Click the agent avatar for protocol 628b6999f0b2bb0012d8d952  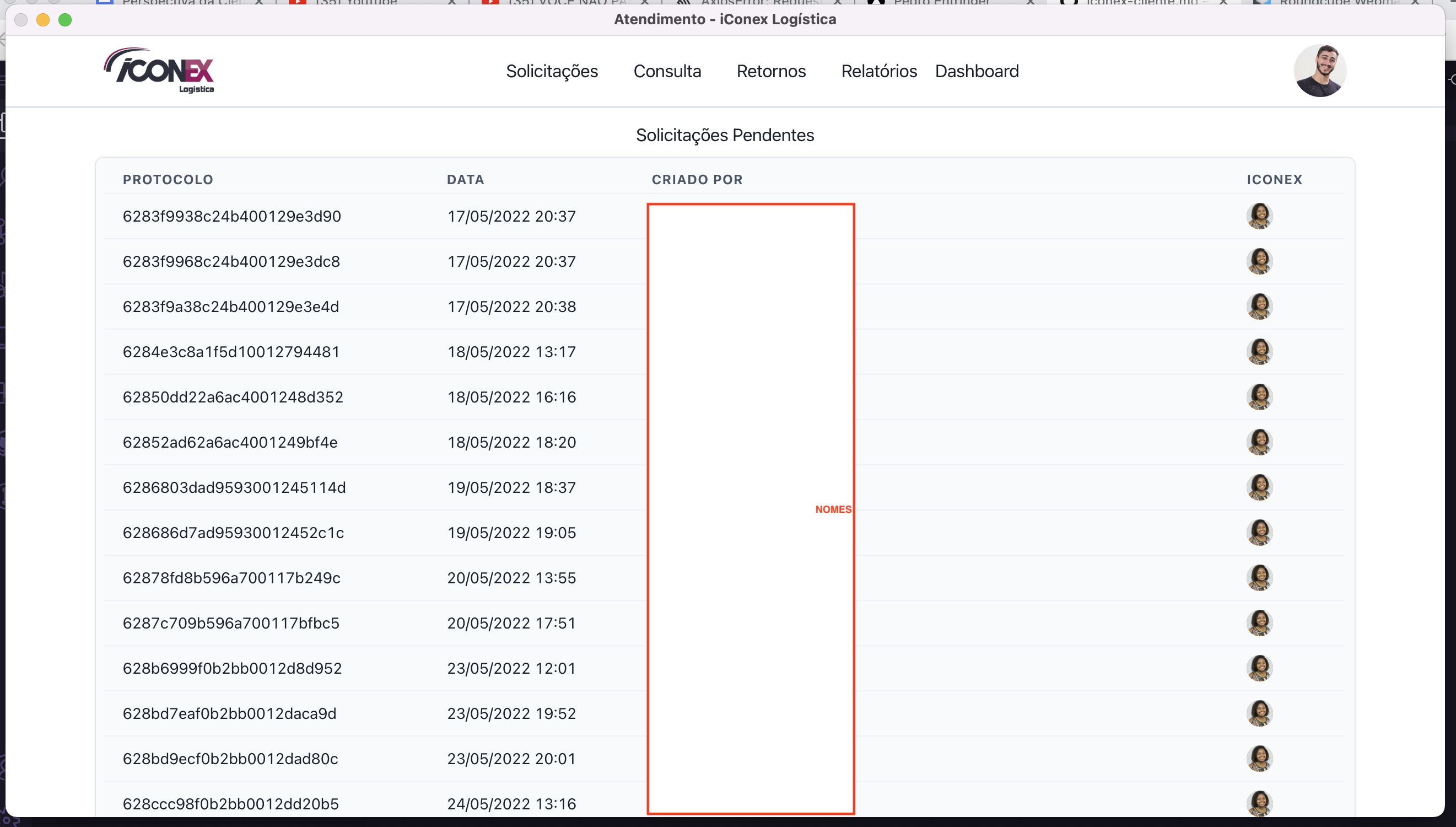tap(1259, 668)
